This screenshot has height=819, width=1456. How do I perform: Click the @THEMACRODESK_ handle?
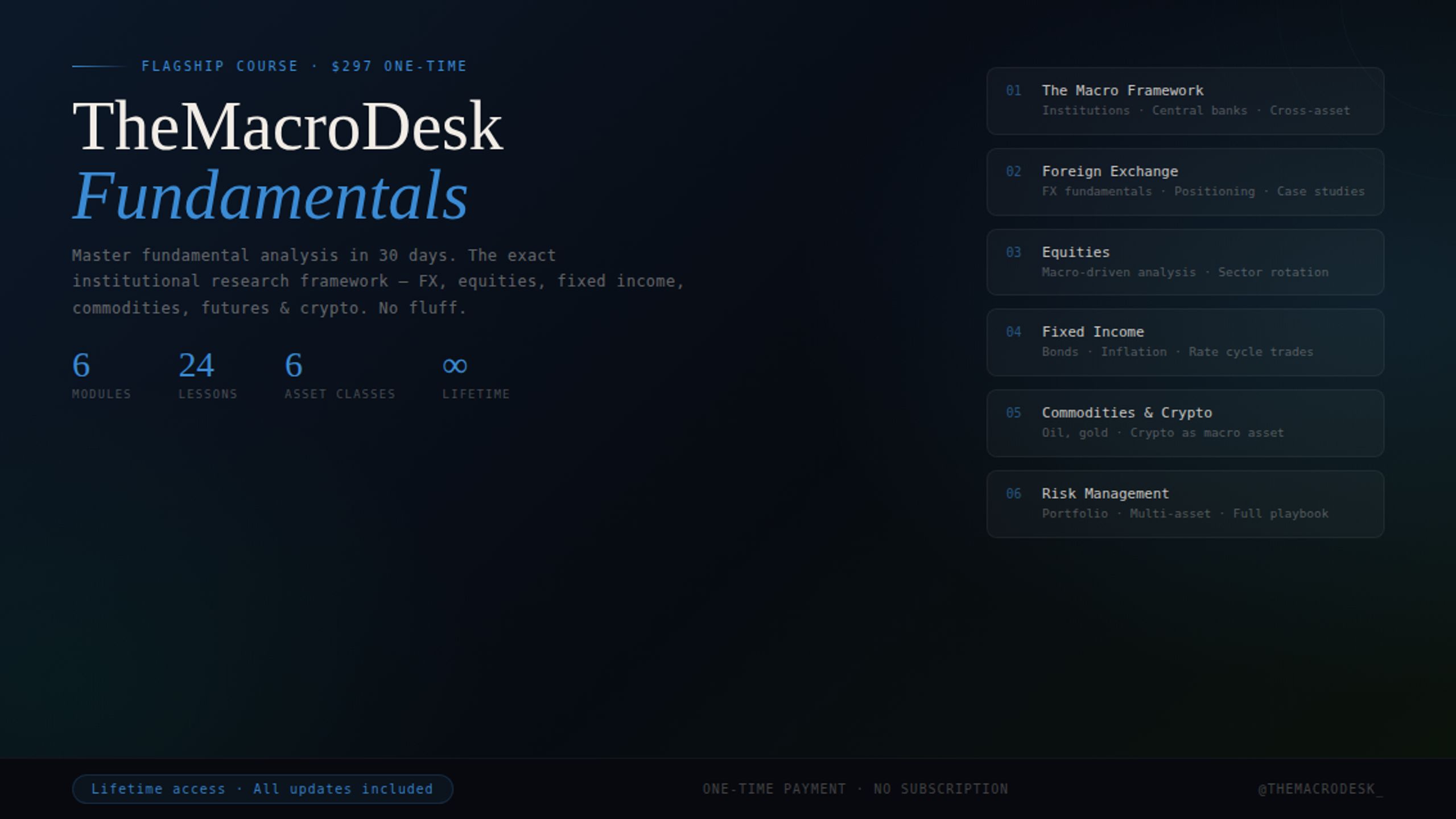click(1320, 789)
